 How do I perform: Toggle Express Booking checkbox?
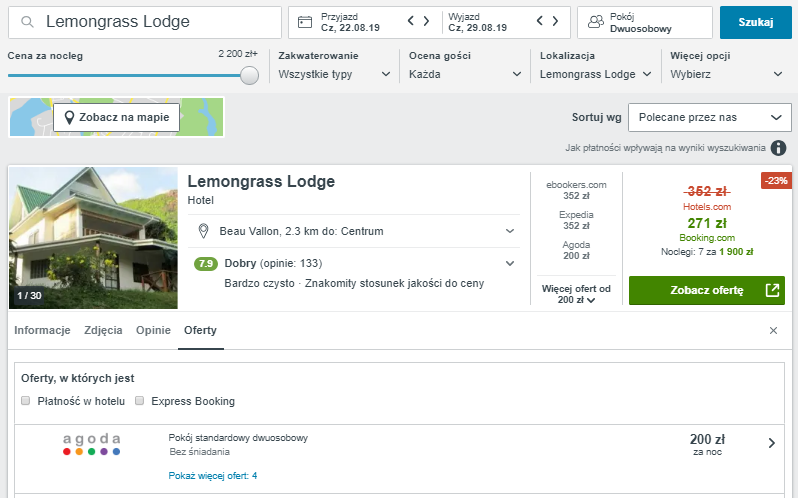pos(139,401)
